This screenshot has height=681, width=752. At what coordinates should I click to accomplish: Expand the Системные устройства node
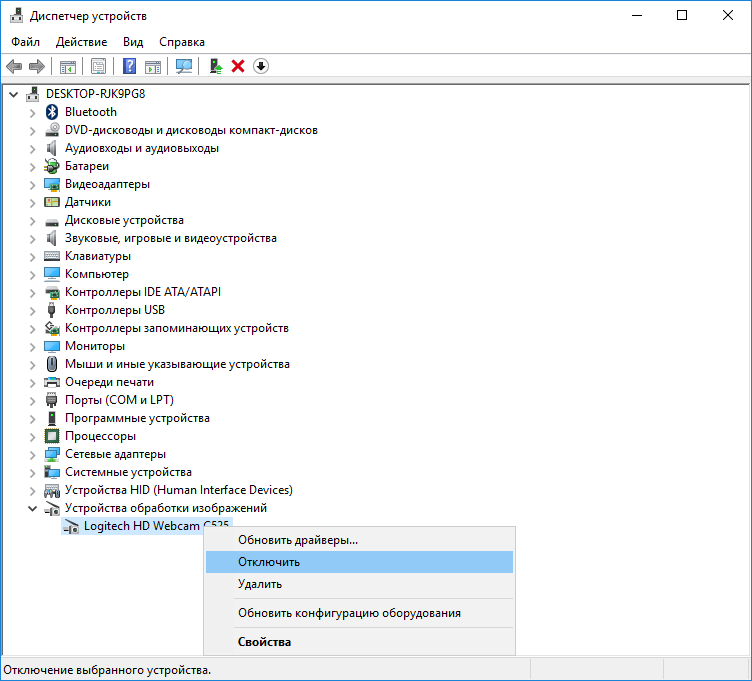coord(32,472)
